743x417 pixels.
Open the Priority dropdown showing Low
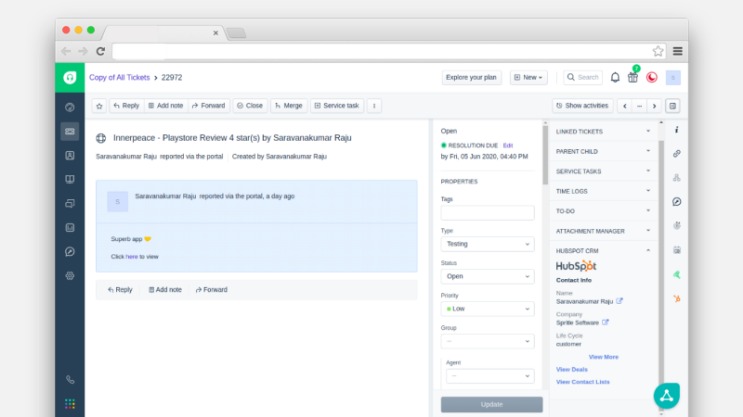[x=487, y=309]
